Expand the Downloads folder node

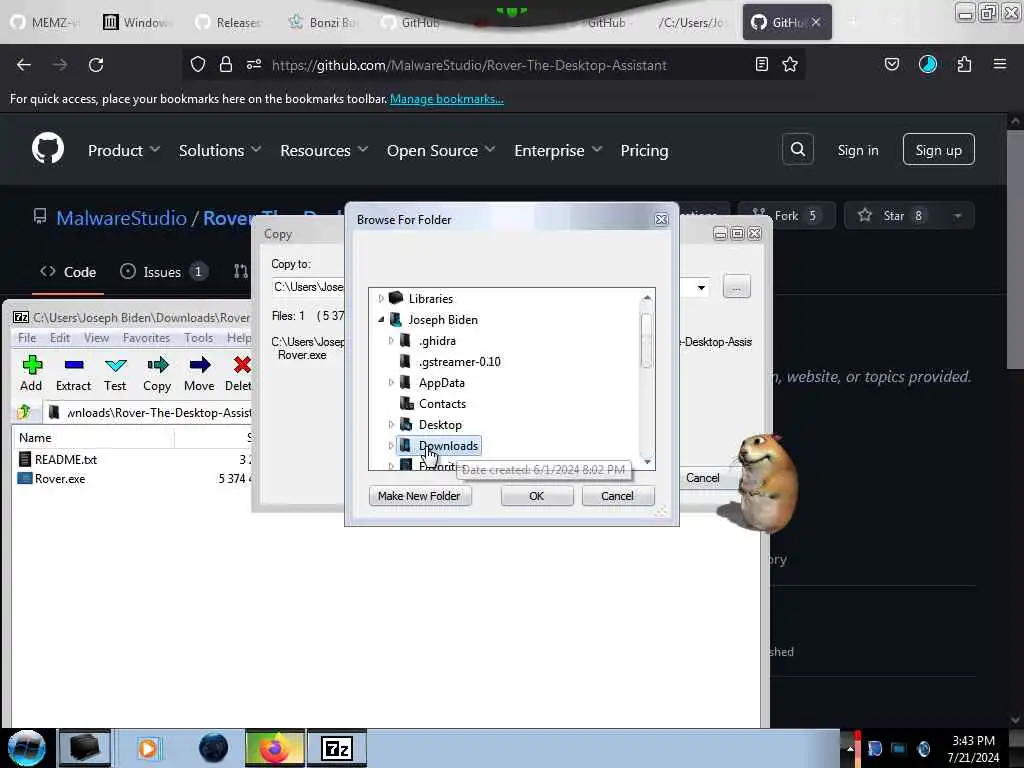[x=391, y=445]
